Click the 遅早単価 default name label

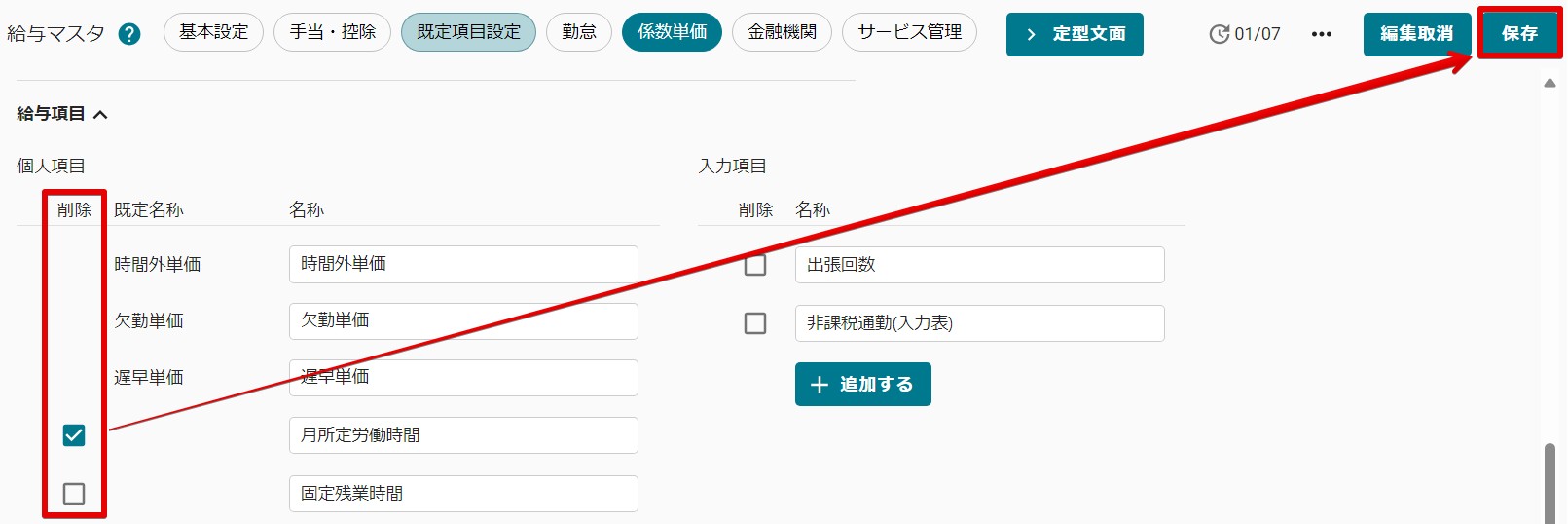149,378
